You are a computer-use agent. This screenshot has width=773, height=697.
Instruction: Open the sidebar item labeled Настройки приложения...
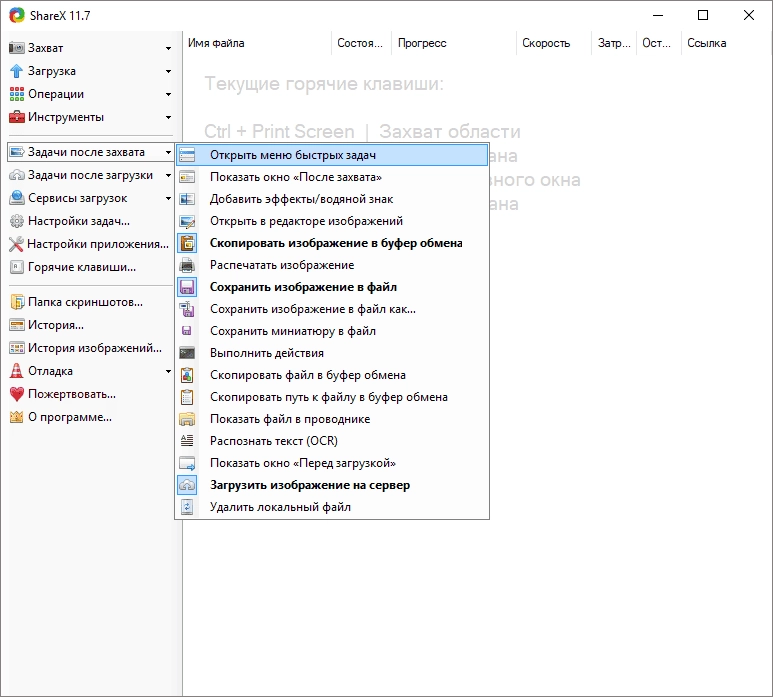point(90,244)
